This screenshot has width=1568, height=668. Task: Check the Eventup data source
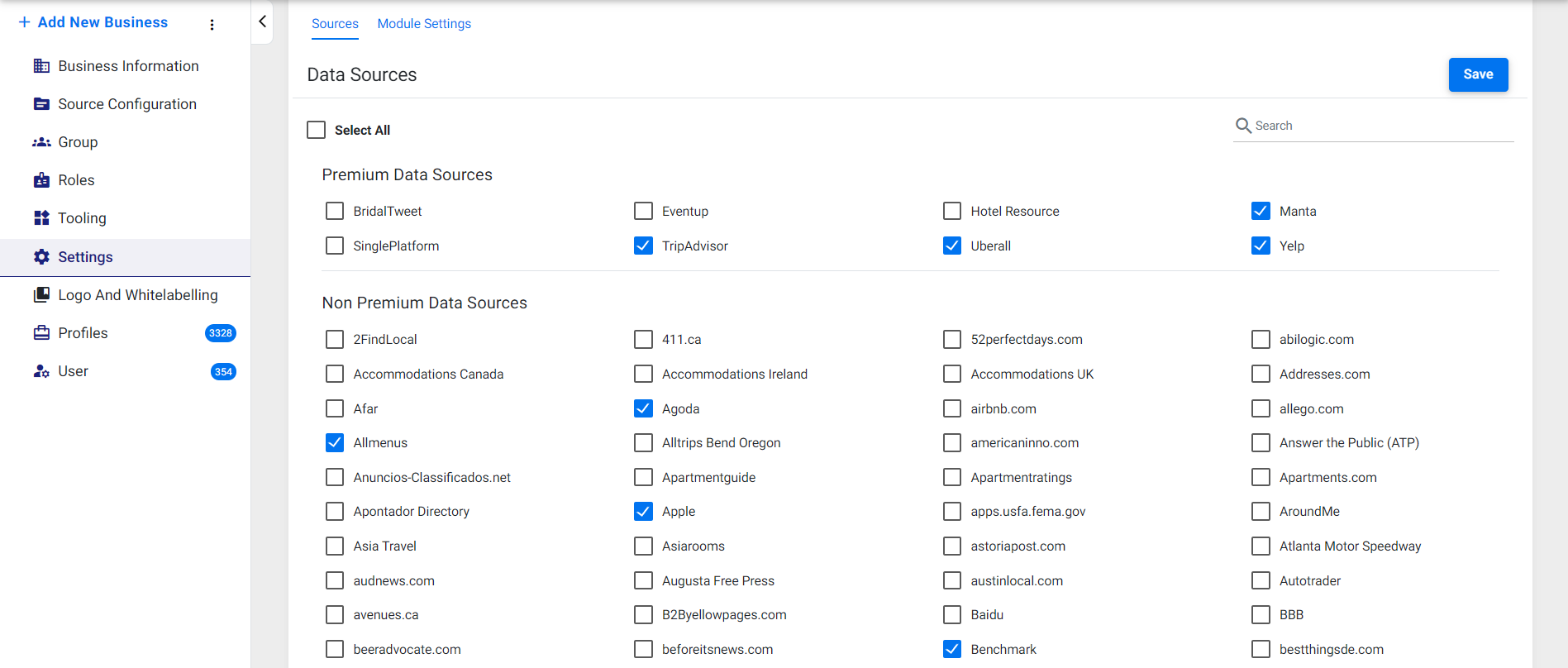click(643, 211)
